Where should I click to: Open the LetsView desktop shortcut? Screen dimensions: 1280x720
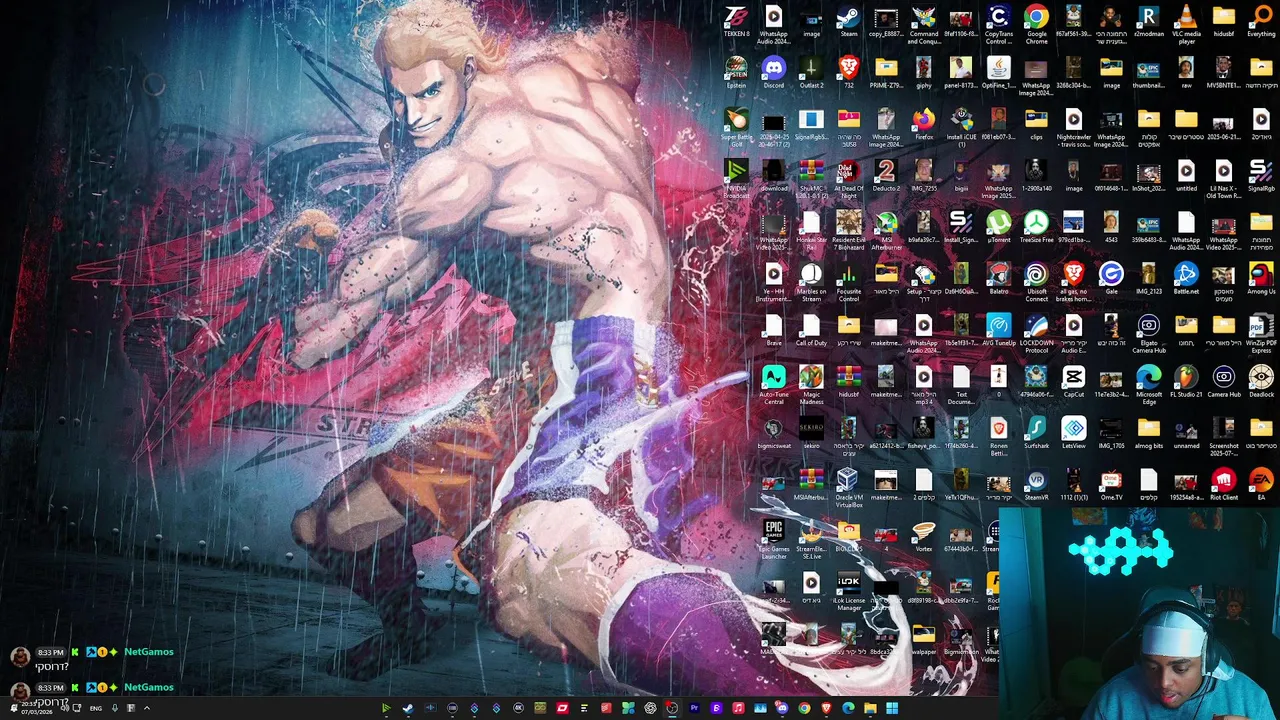click(x=1073, y=435)
